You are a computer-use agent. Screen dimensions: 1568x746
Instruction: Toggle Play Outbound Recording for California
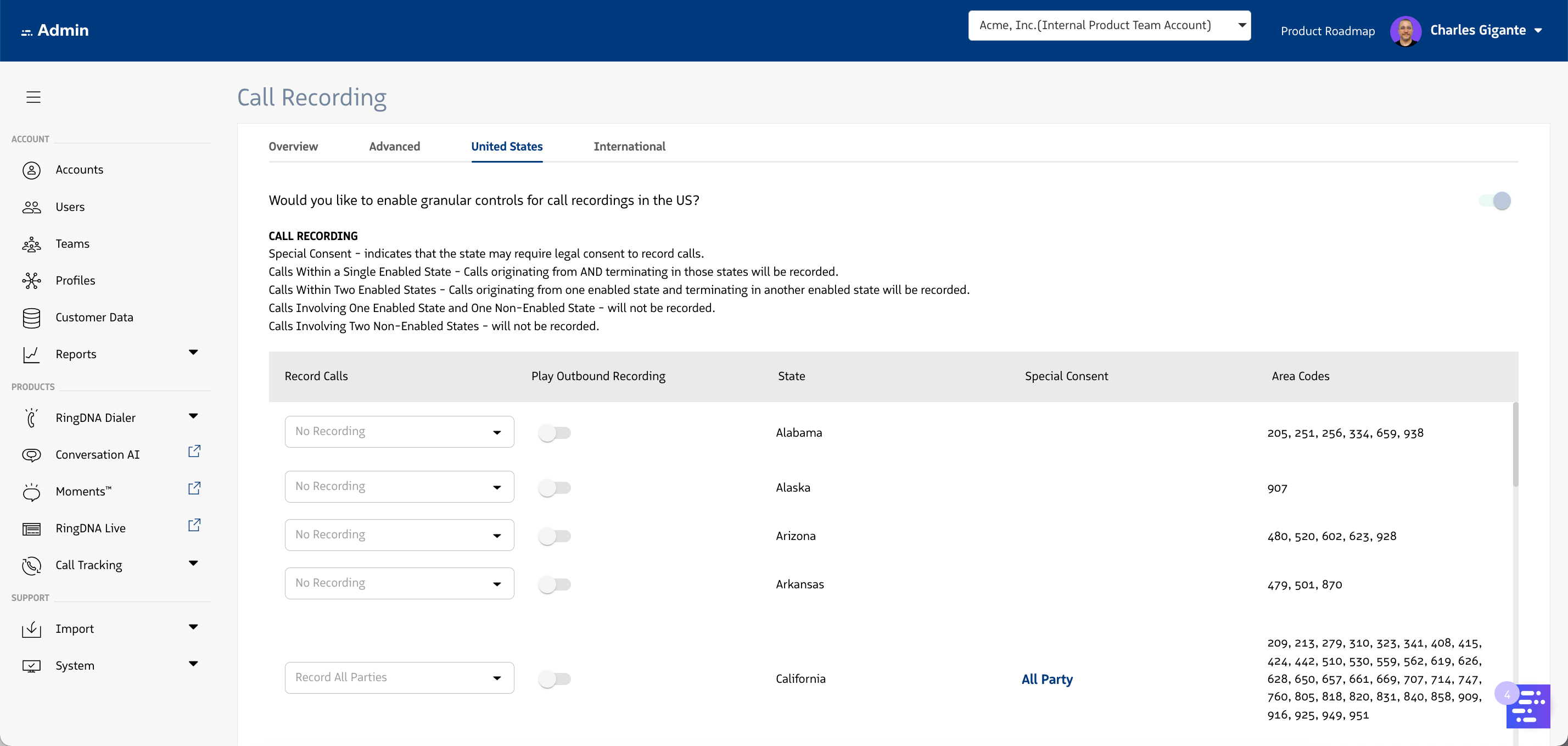555,678
